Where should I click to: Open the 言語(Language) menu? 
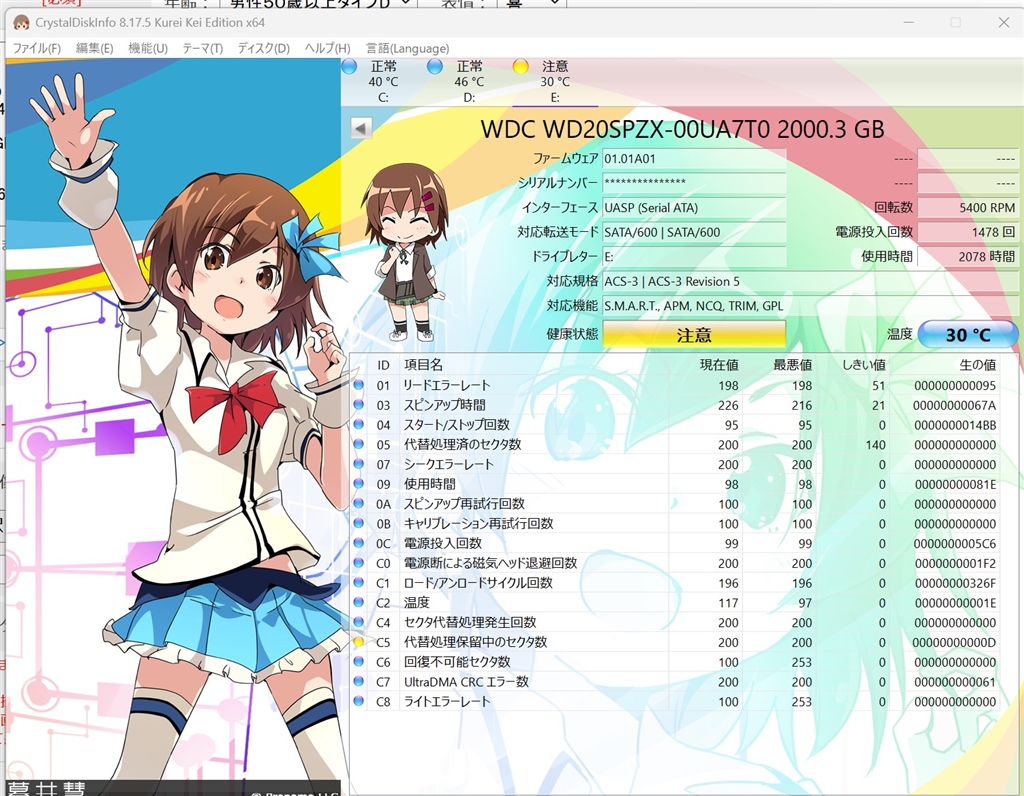point(408,48)
